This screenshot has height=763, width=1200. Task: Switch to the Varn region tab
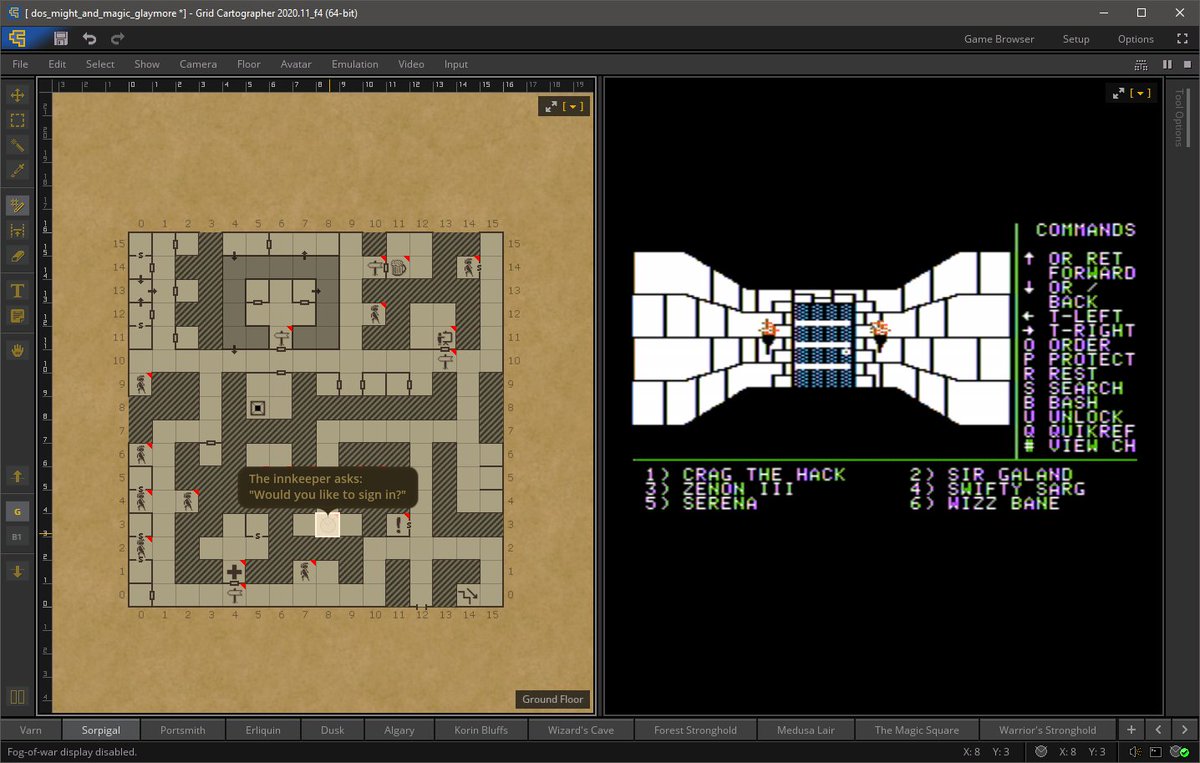[31, 730]
